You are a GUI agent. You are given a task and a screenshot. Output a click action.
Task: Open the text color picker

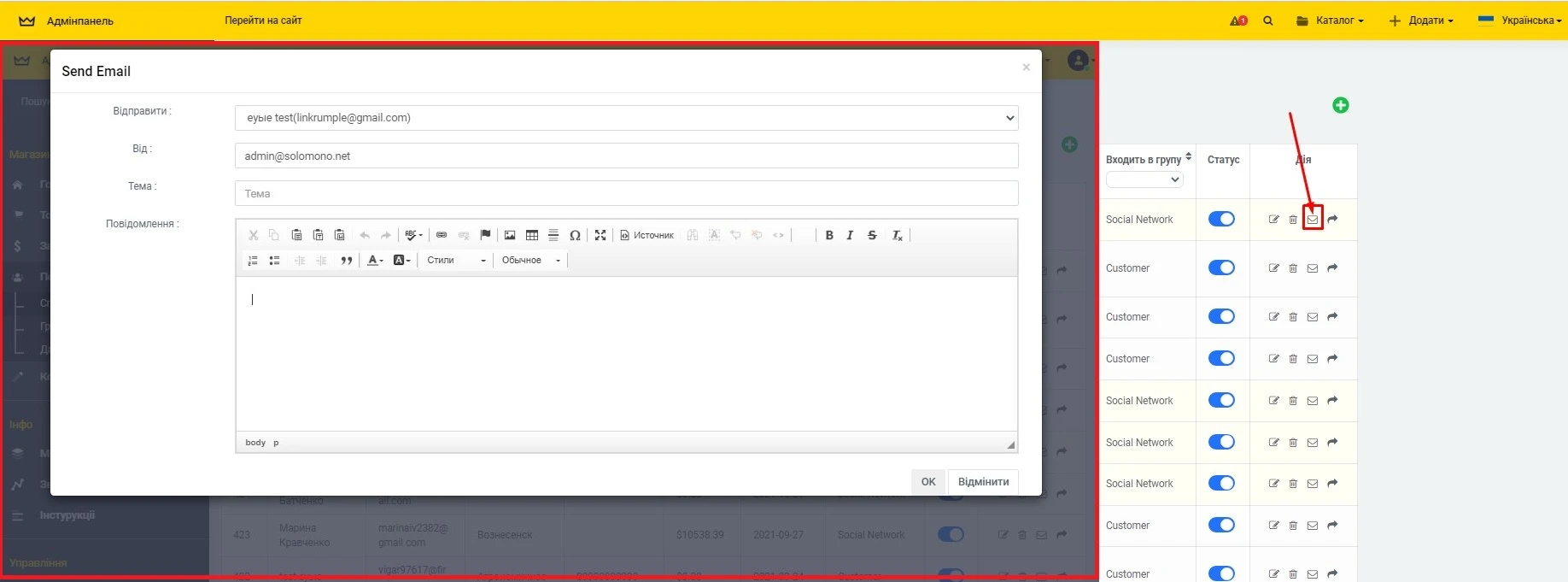point(375,261)
